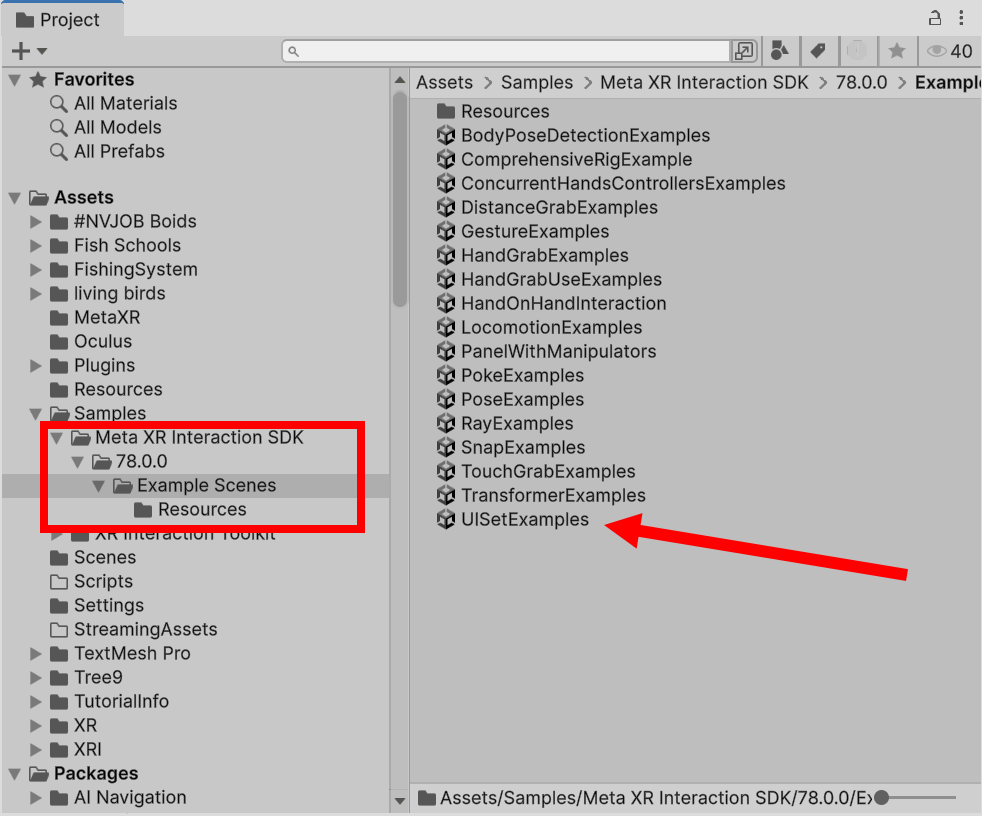This screenshot has width=982, height=816.
Task: Open the Project panel three-dot menu
Action: (961, 18)
